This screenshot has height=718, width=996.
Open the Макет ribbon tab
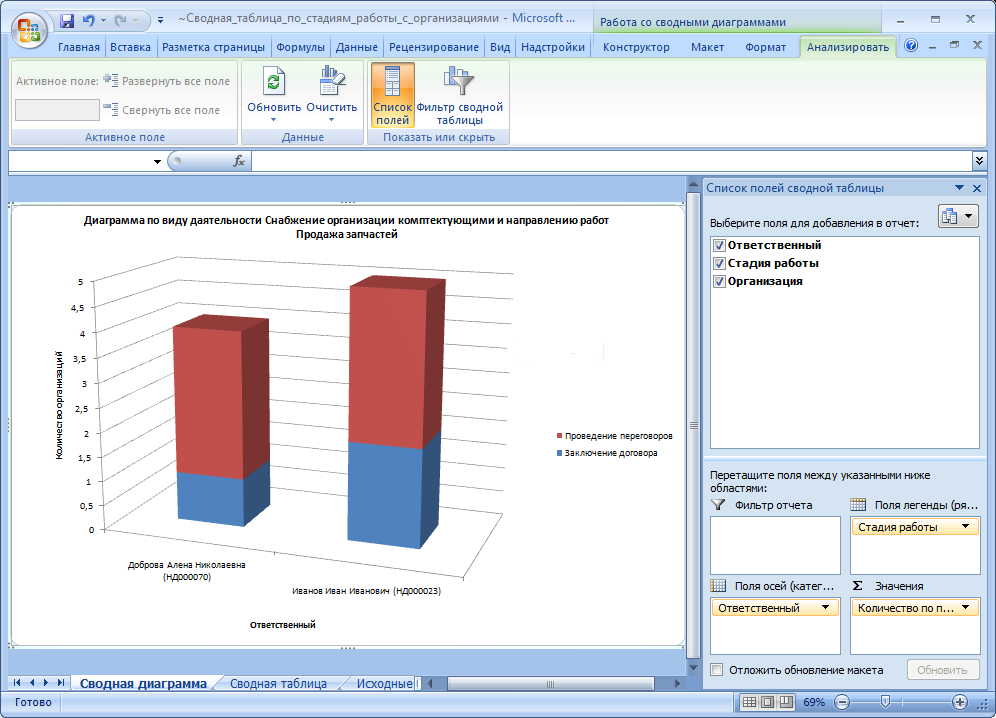click(707, 47)
